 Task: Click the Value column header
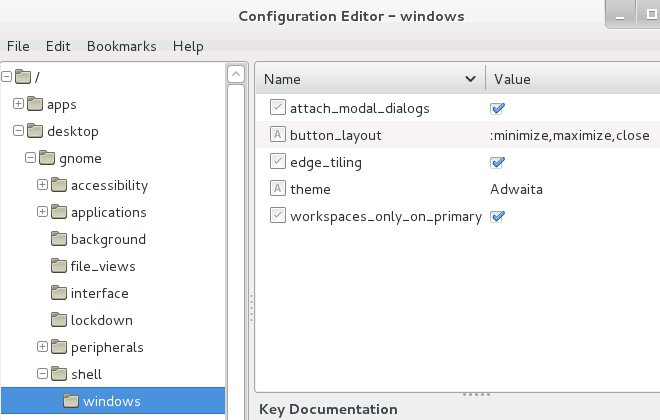pyautogui.click(x=570, y=79)
